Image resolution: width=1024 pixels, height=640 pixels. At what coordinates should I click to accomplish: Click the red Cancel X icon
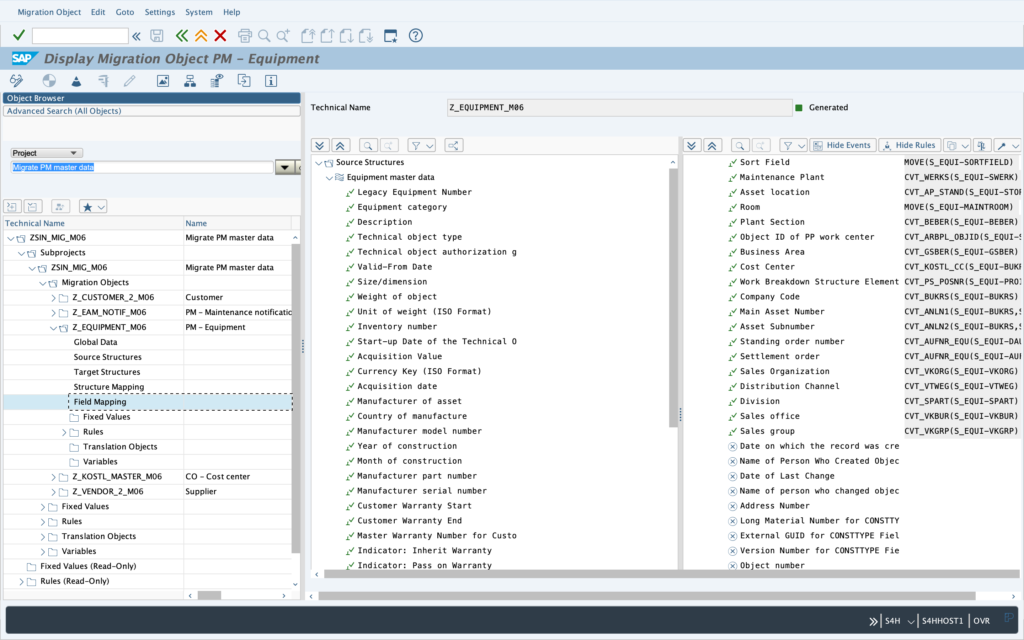(x=221, y=36)
